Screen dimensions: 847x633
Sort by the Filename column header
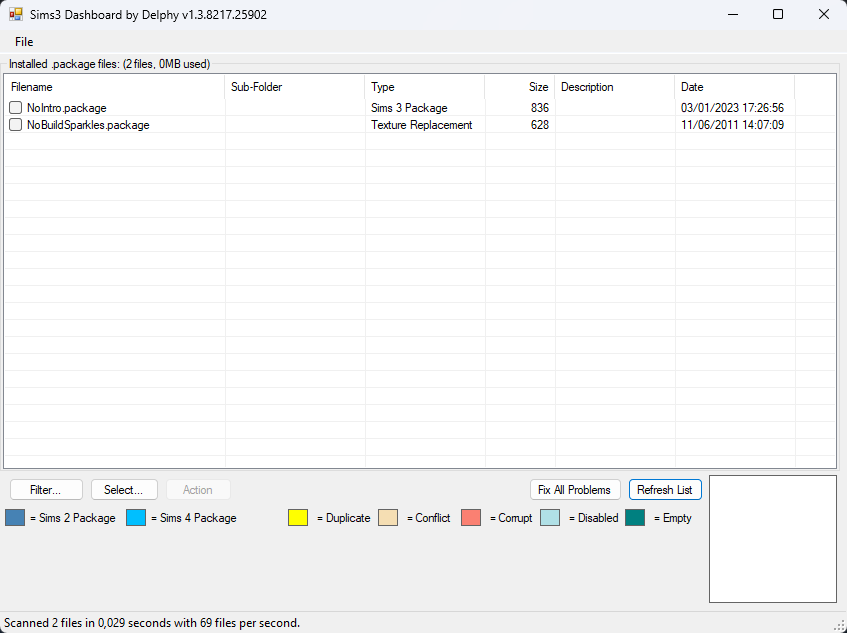[x=114, y=87]
